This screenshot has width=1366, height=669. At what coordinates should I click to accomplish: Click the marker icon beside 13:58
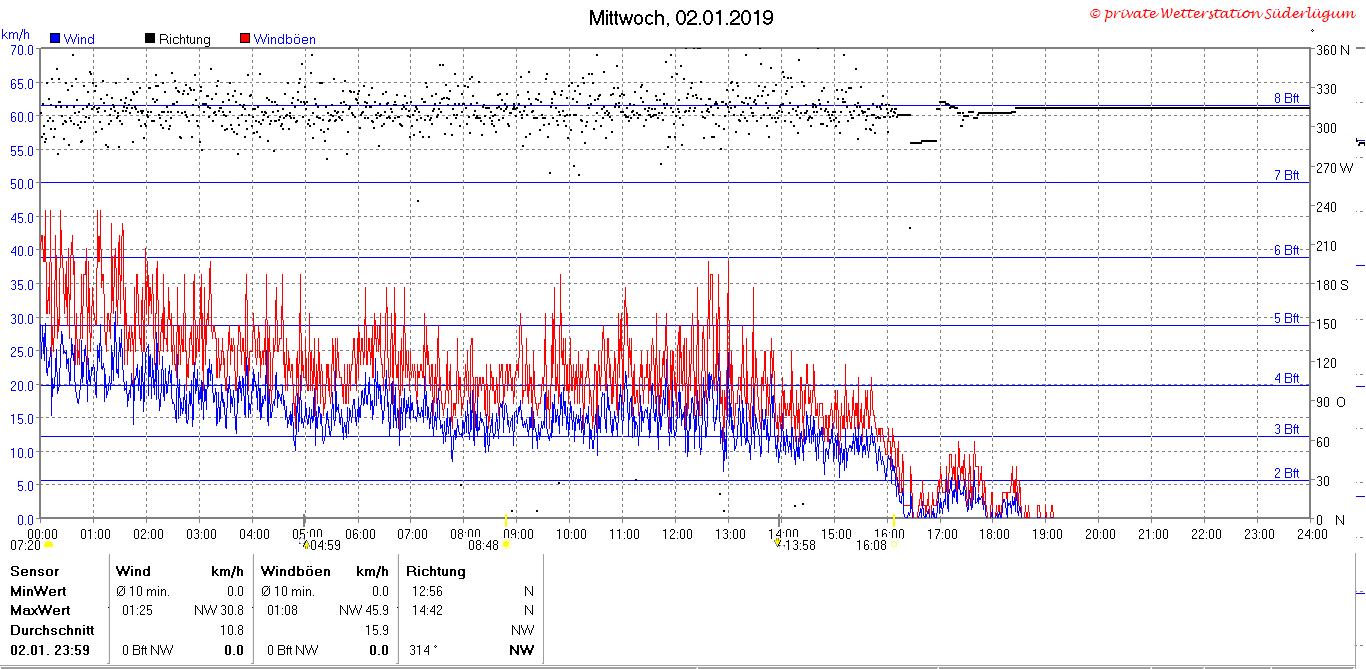[x=779, y=544]
